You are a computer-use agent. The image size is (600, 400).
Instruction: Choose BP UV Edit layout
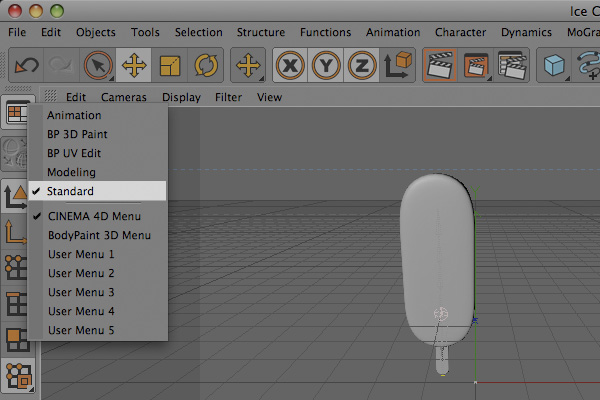pos(98,153)
